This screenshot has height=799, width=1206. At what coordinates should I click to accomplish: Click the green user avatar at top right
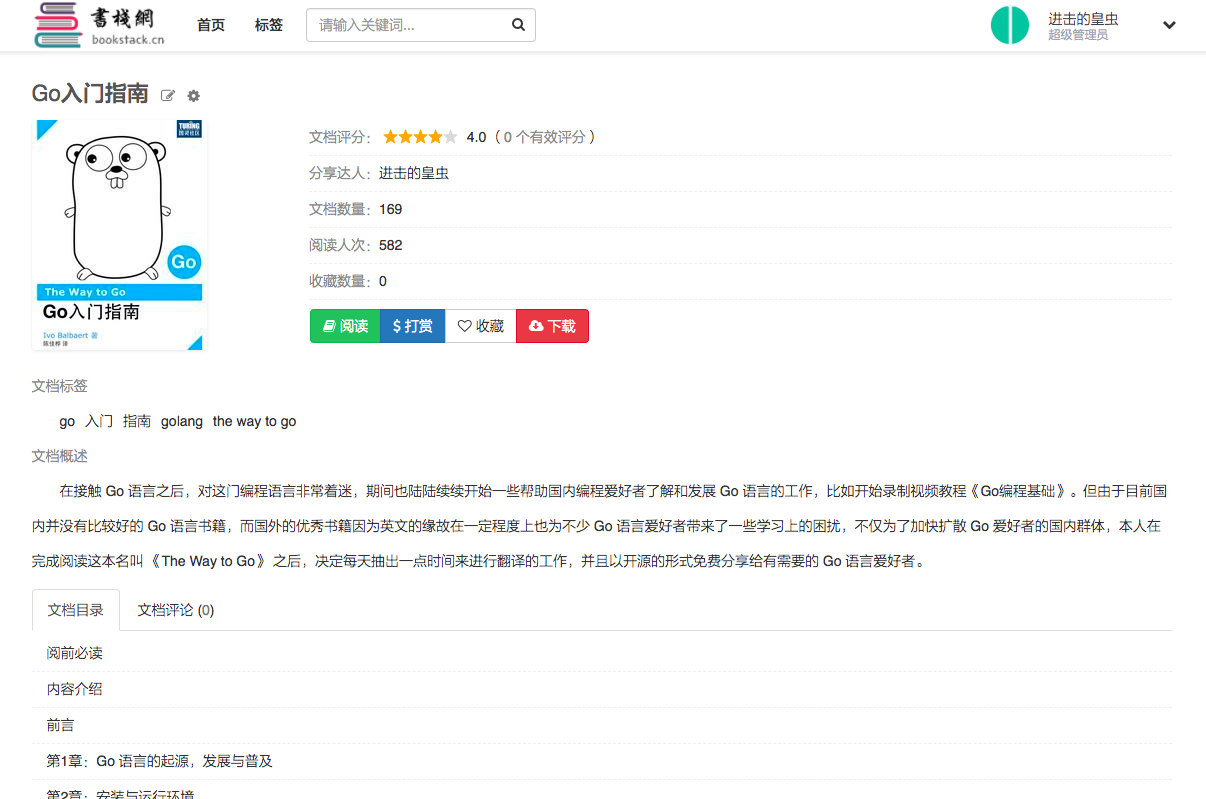click(1010, 24)
